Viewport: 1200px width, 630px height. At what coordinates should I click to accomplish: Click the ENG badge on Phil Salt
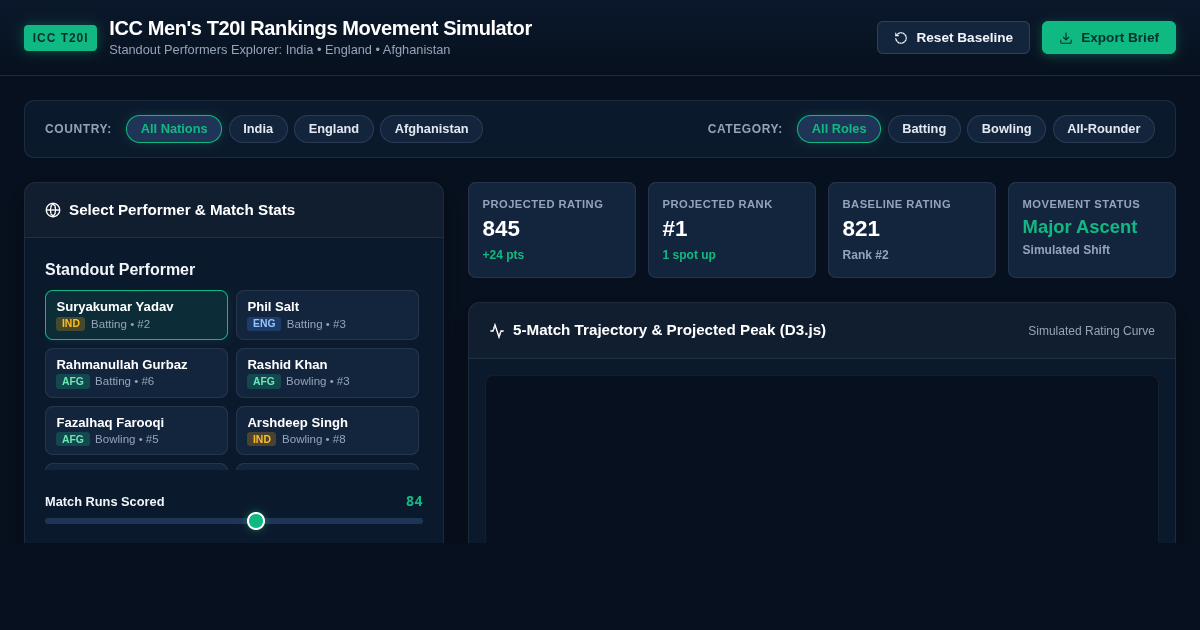tap(264, 324)
